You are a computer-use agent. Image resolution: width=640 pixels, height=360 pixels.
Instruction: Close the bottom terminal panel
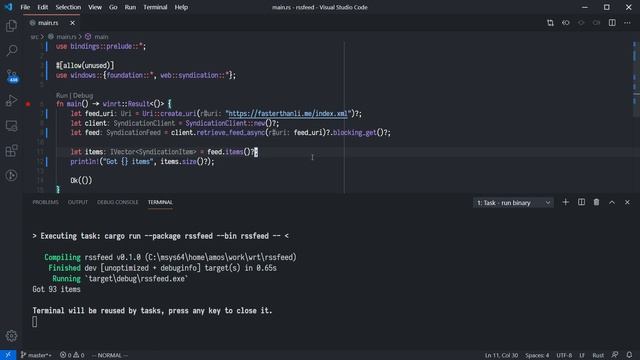click(x=627, y=202)
